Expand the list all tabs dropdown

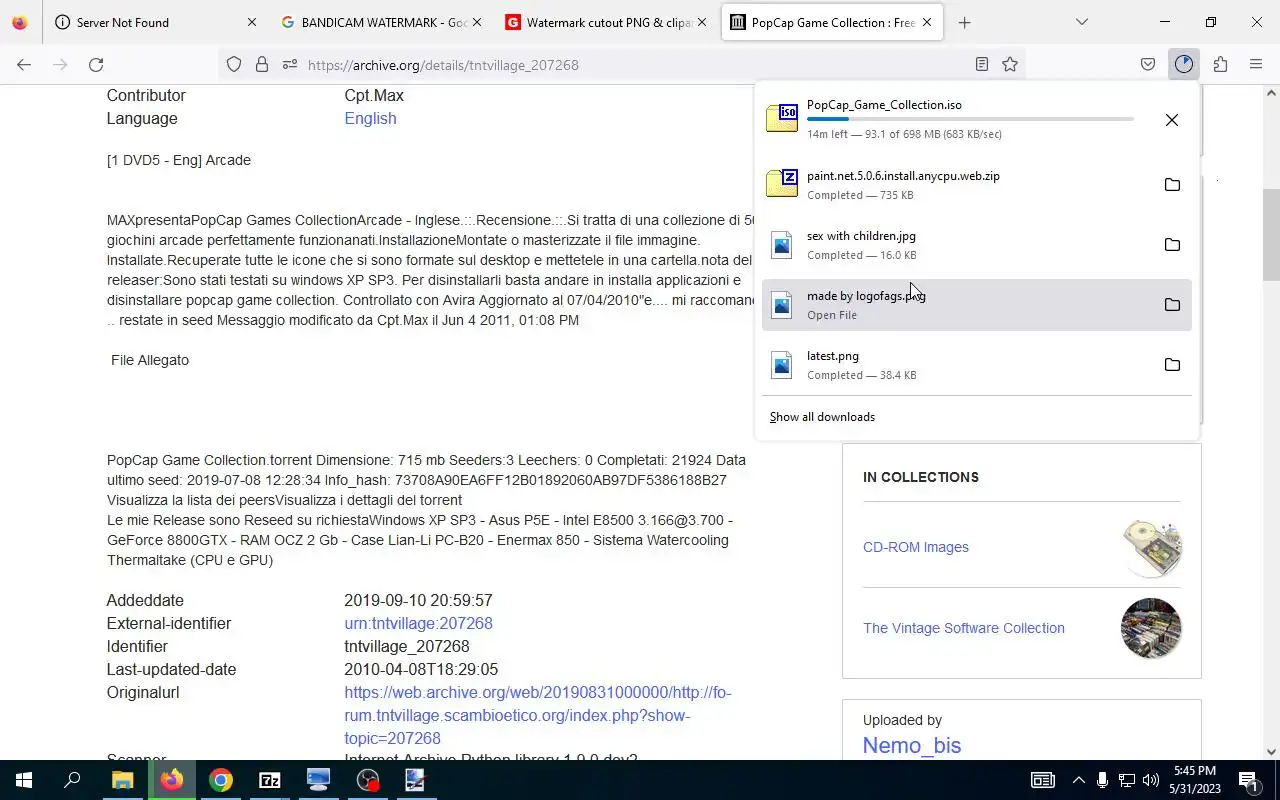1081,22
